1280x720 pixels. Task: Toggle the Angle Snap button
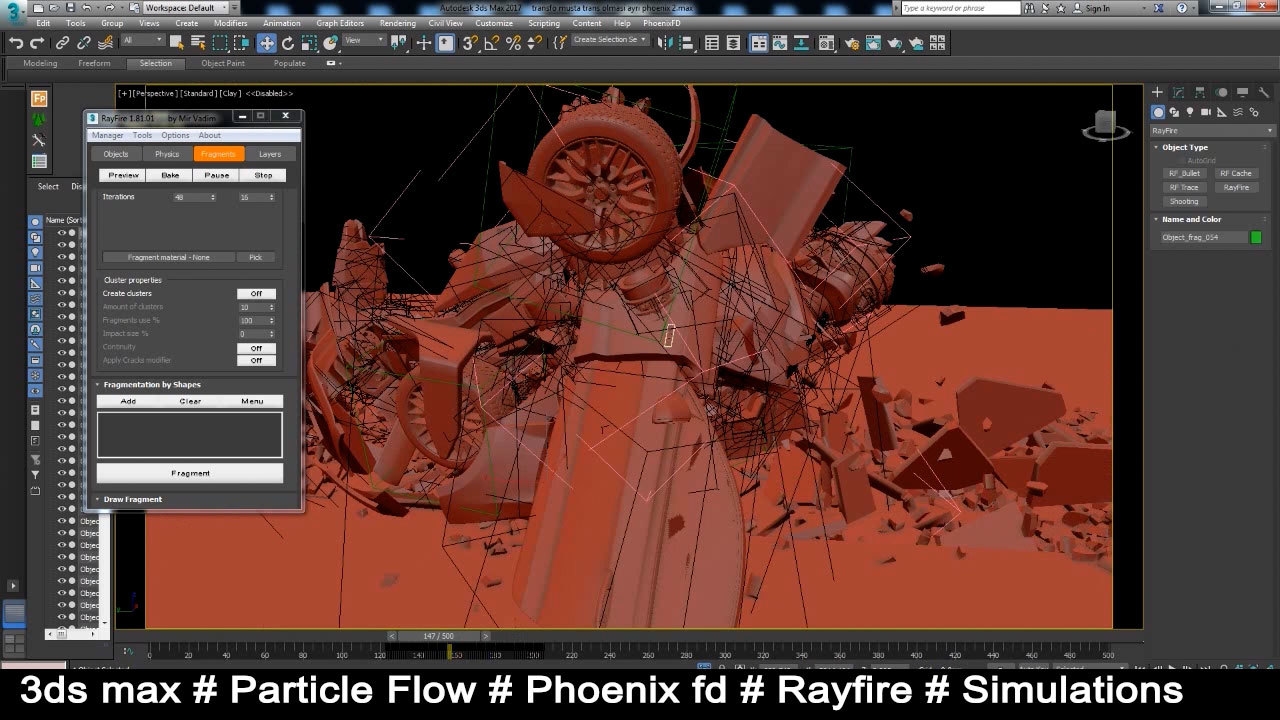492,43
